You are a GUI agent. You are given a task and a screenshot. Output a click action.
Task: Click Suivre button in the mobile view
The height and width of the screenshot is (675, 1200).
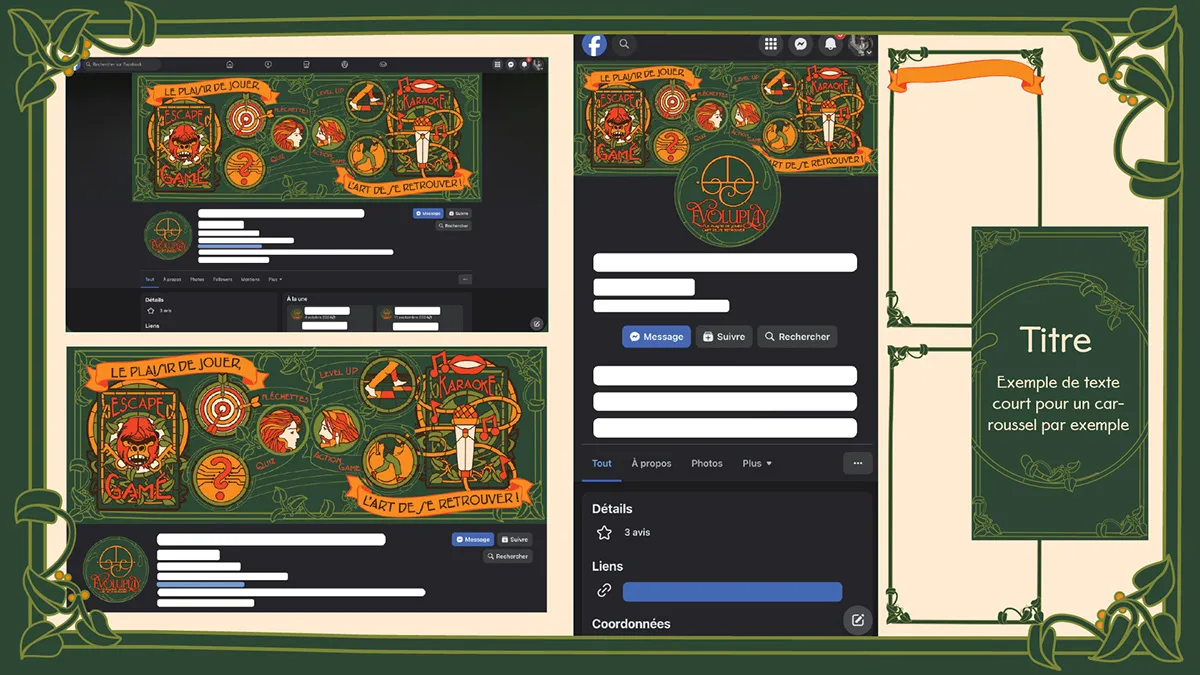tap(724, 337)
